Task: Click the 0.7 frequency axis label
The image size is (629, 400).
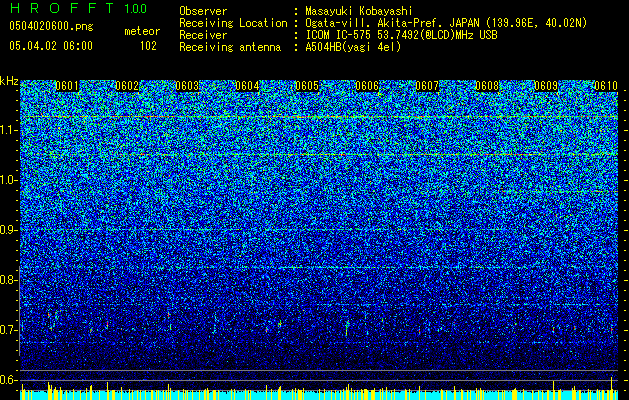Action: pos(9,330)
